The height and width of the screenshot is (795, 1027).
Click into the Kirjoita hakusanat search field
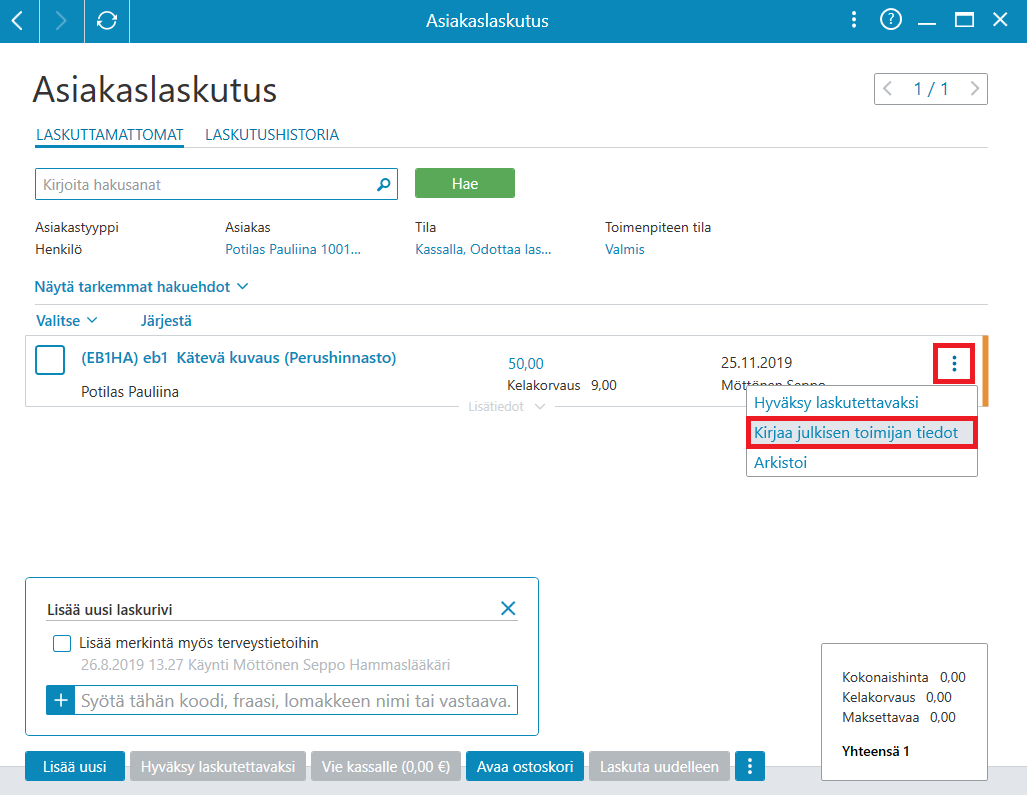tap(206, 185)
